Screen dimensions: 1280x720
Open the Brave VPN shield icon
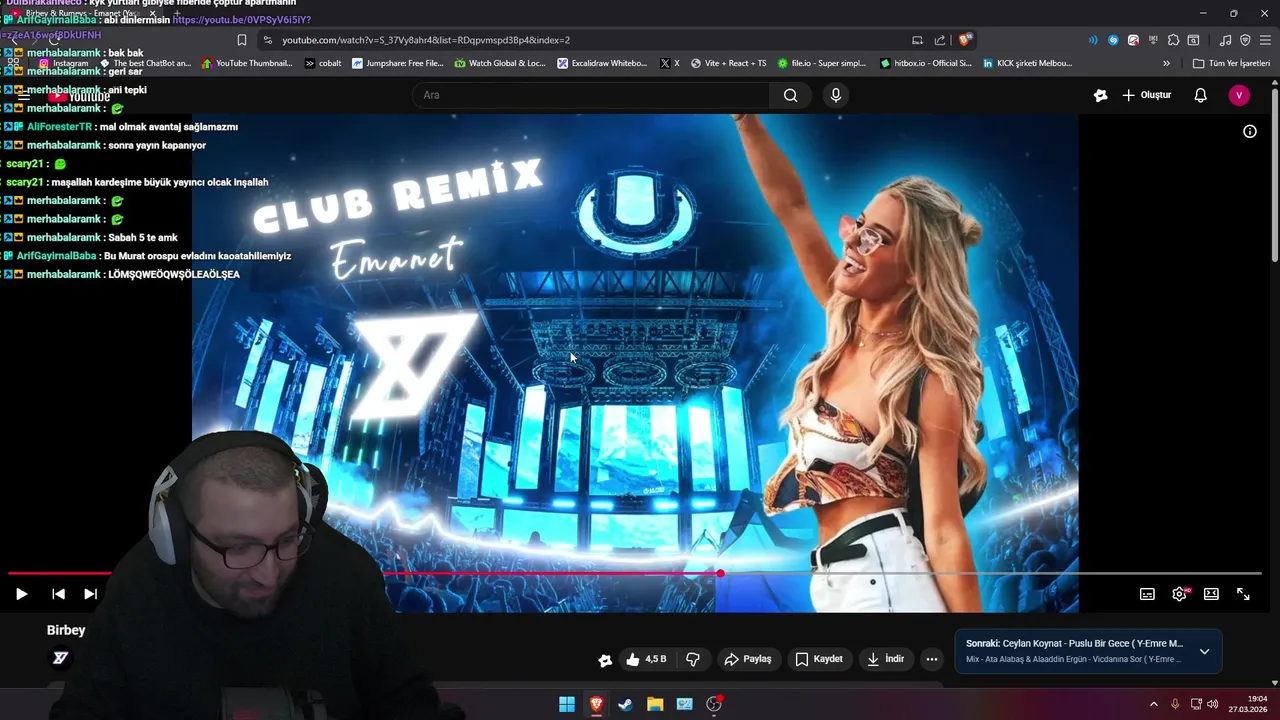tap(1245, 40)
